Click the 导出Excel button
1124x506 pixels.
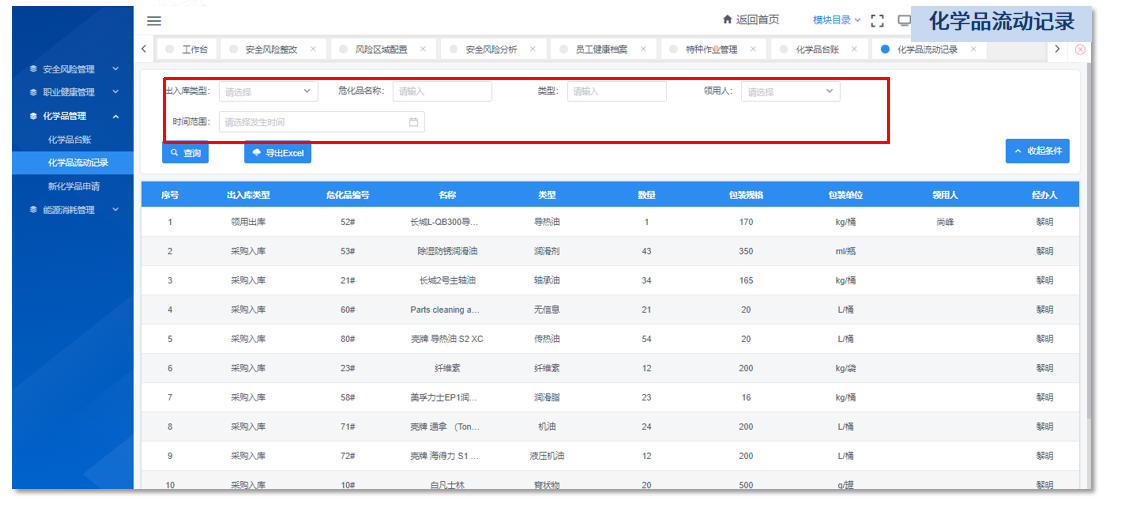[x=277, y=153]
